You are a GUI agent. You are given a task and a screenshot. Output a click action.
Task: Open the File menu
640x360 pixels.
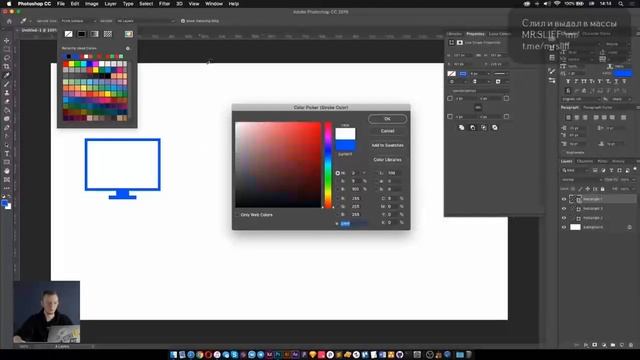(x=61, y=4)
